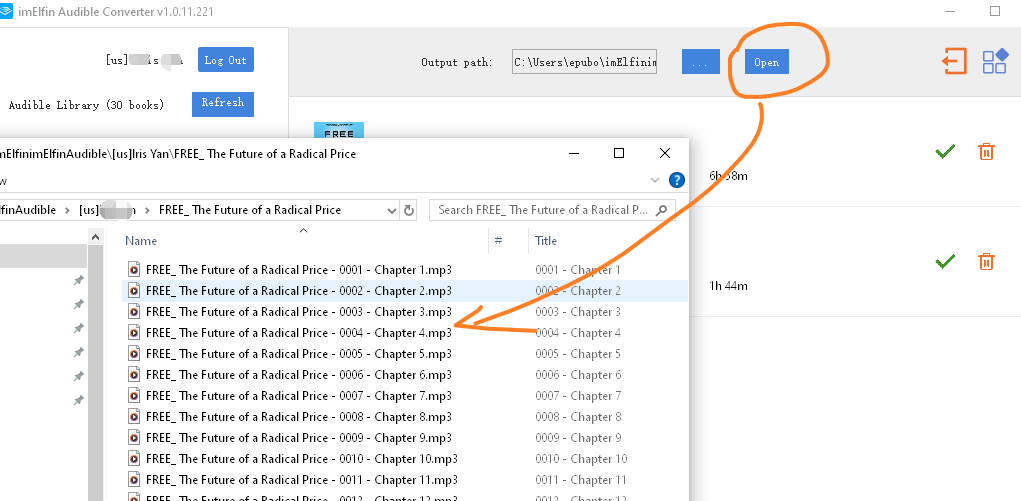1021x501 pixels.
Task: Click the Chapter 3.mp3 file icon
Action: click(x=133, y=311)
